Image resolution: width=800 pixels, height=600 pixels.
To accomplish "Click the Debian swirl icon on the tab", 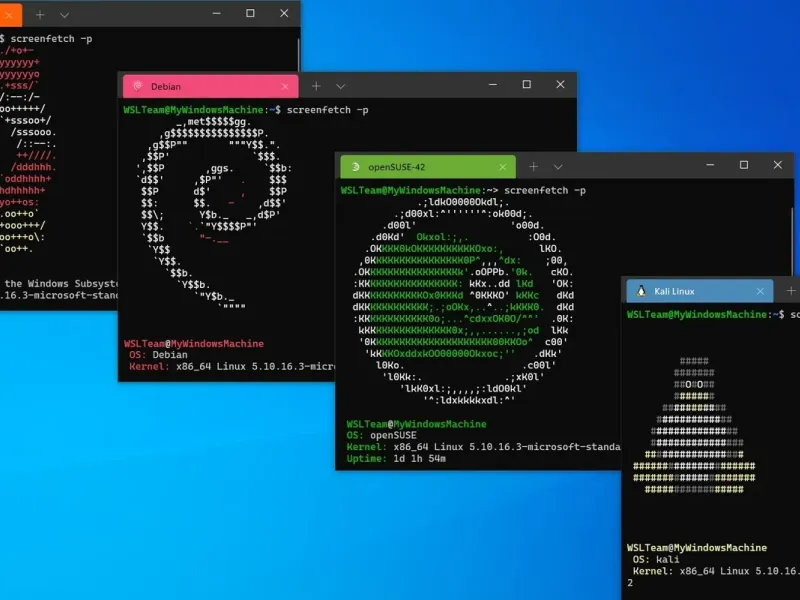I will pyautogui.click(x=138, y=86).
